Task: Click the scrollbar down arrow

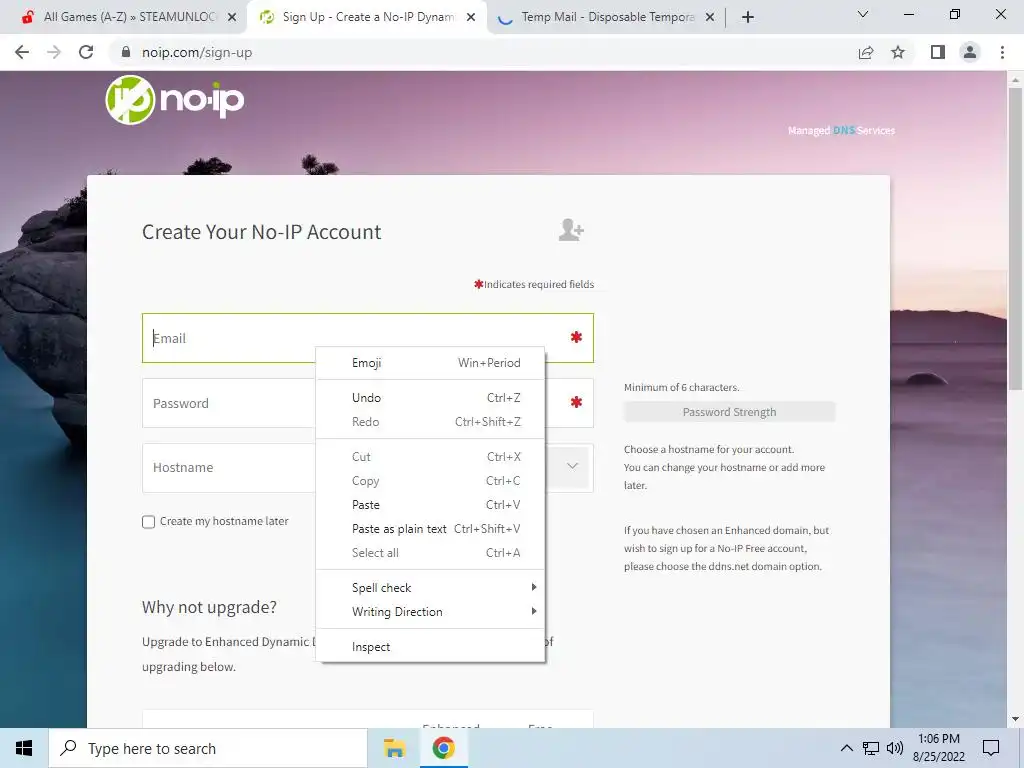Action: 1015,720
